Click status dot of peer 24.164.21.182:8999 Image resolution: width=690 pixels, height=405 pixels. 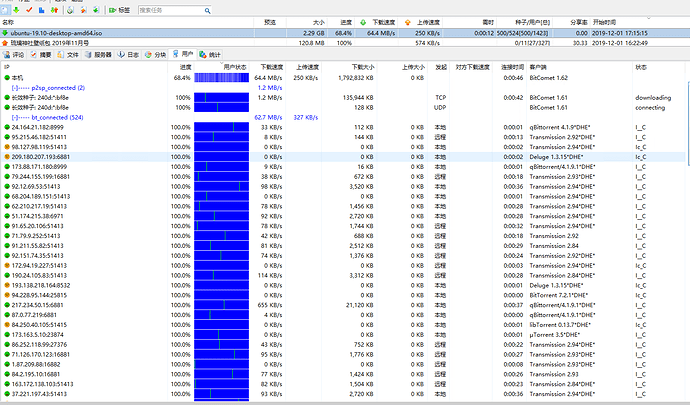pyautogui.click(x=5, y=128)
